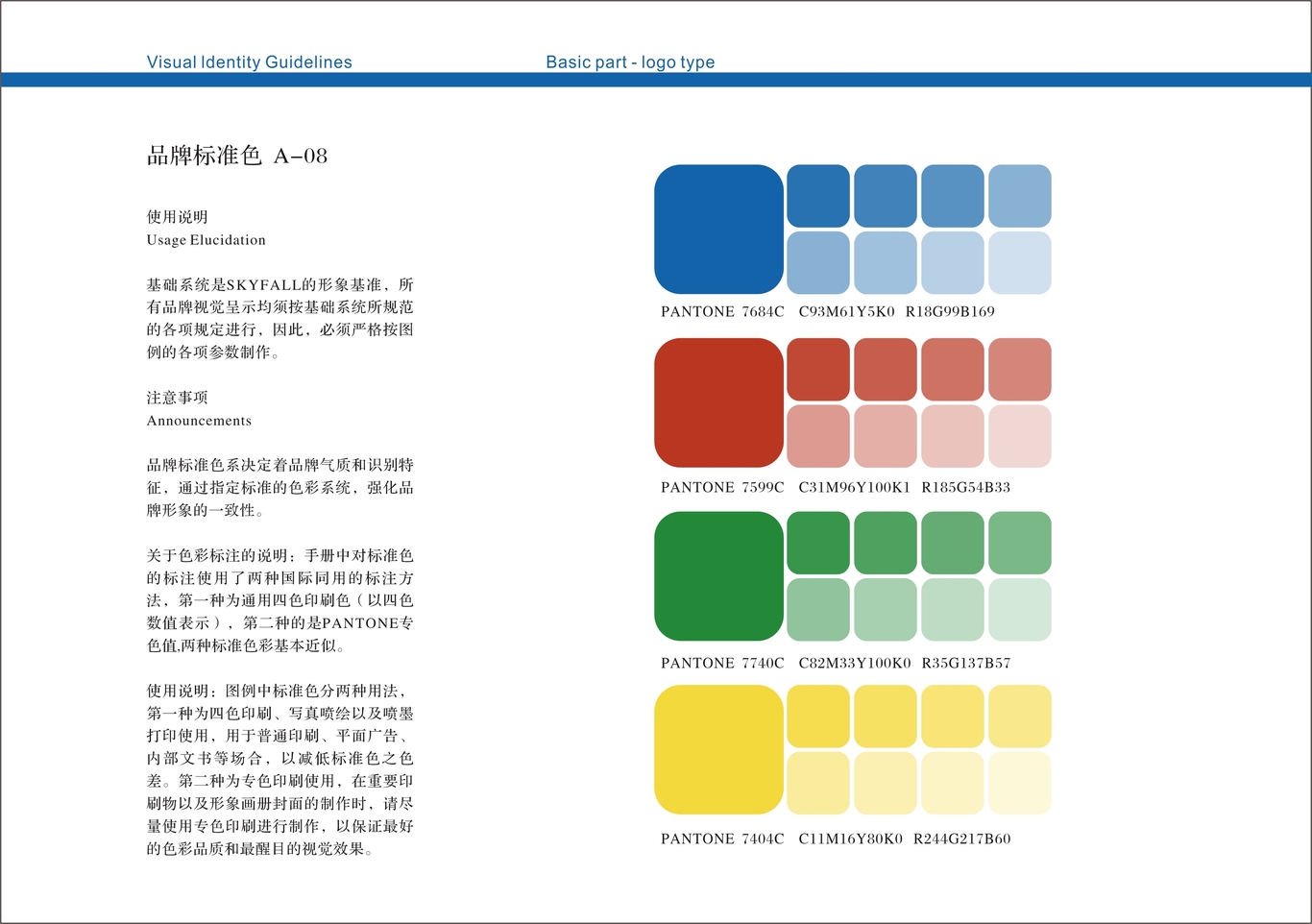The width and height of the screenshot is (1312, 924).
Task: Choose the first swatch in lower green row
Action: (x=818, y=610)
